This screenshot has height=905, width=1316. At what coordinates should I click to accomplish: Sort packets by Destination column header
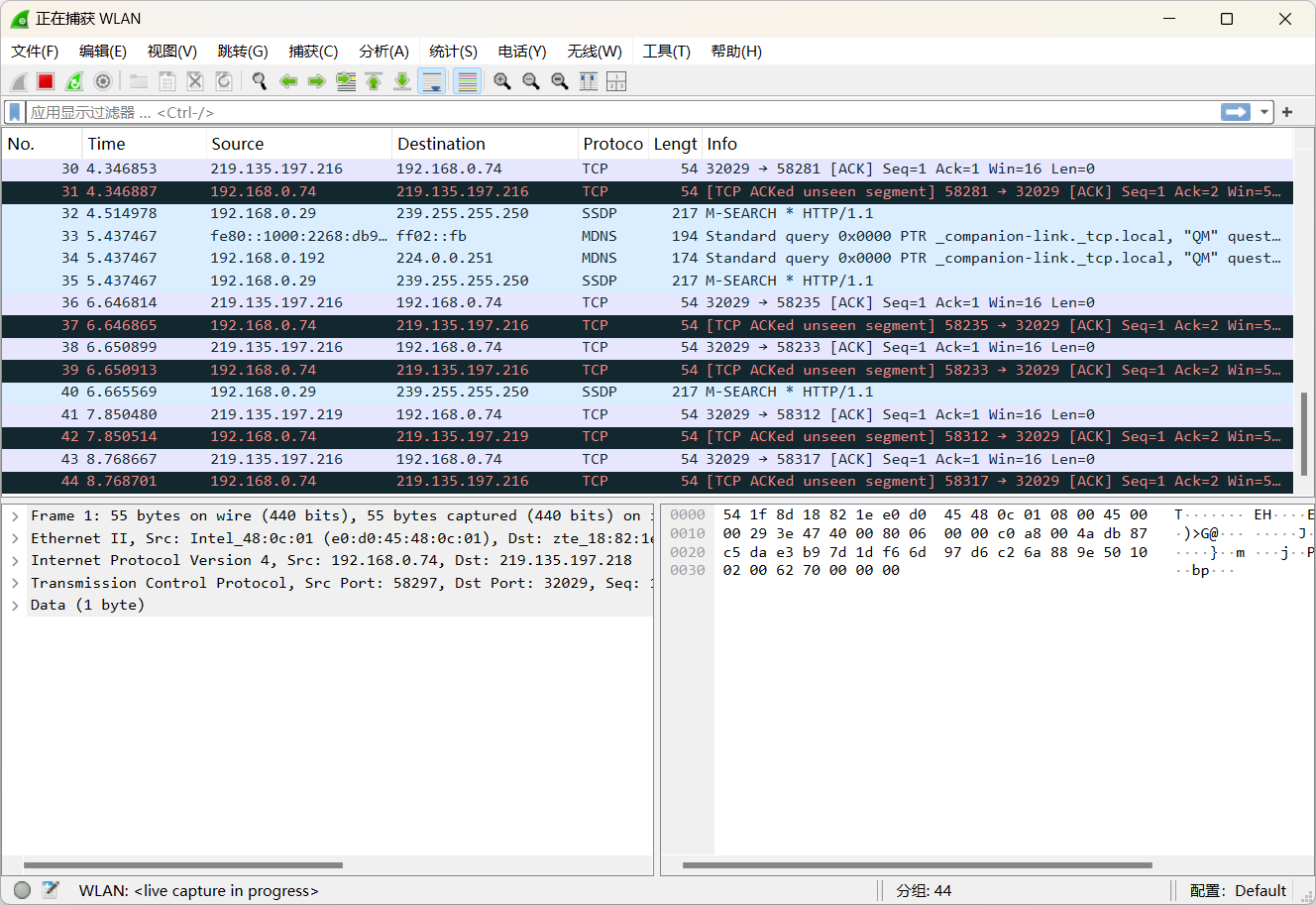point(486,144)
